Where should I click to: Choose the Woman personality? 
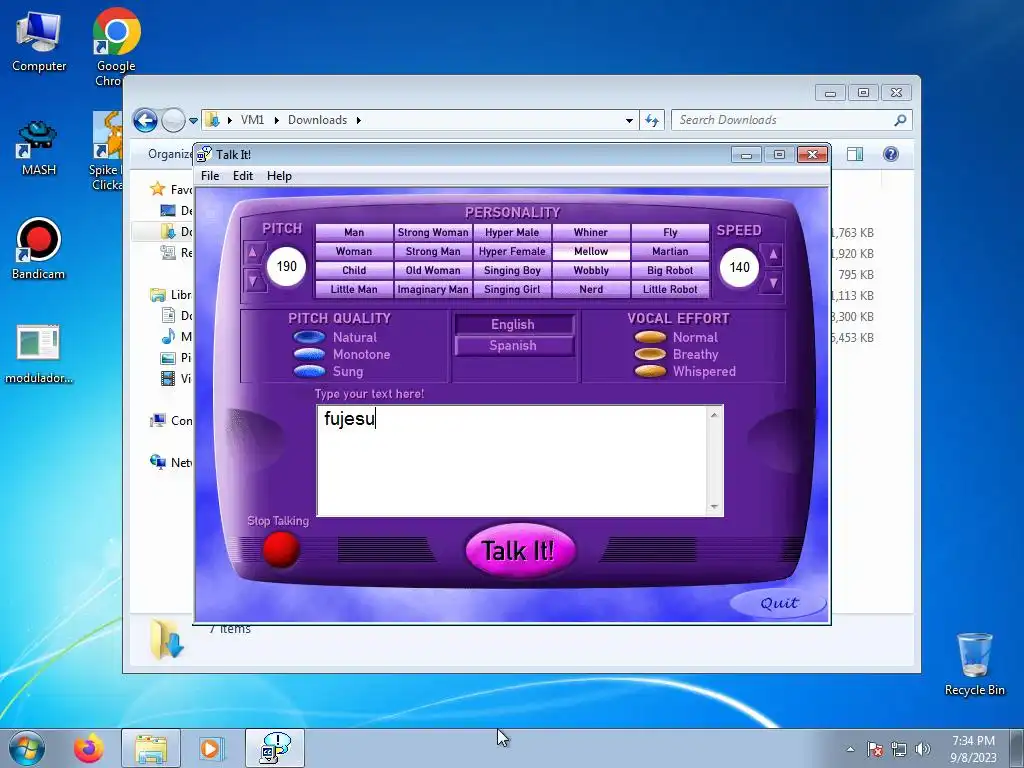(x=354, y=251)
